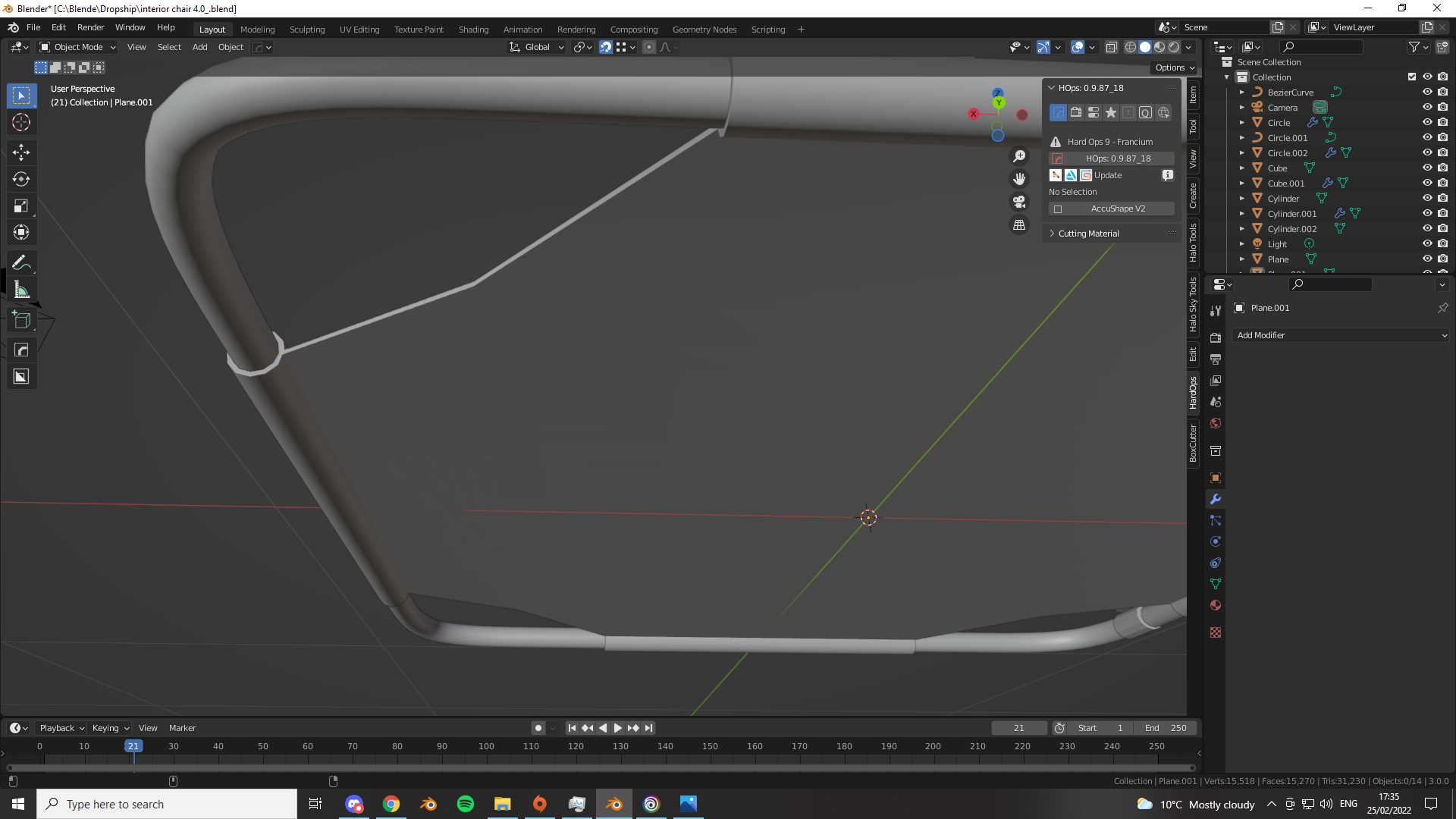Open the Output properties tab icon
Viewport: 1456px width, 819px height.
[1216, 359]
